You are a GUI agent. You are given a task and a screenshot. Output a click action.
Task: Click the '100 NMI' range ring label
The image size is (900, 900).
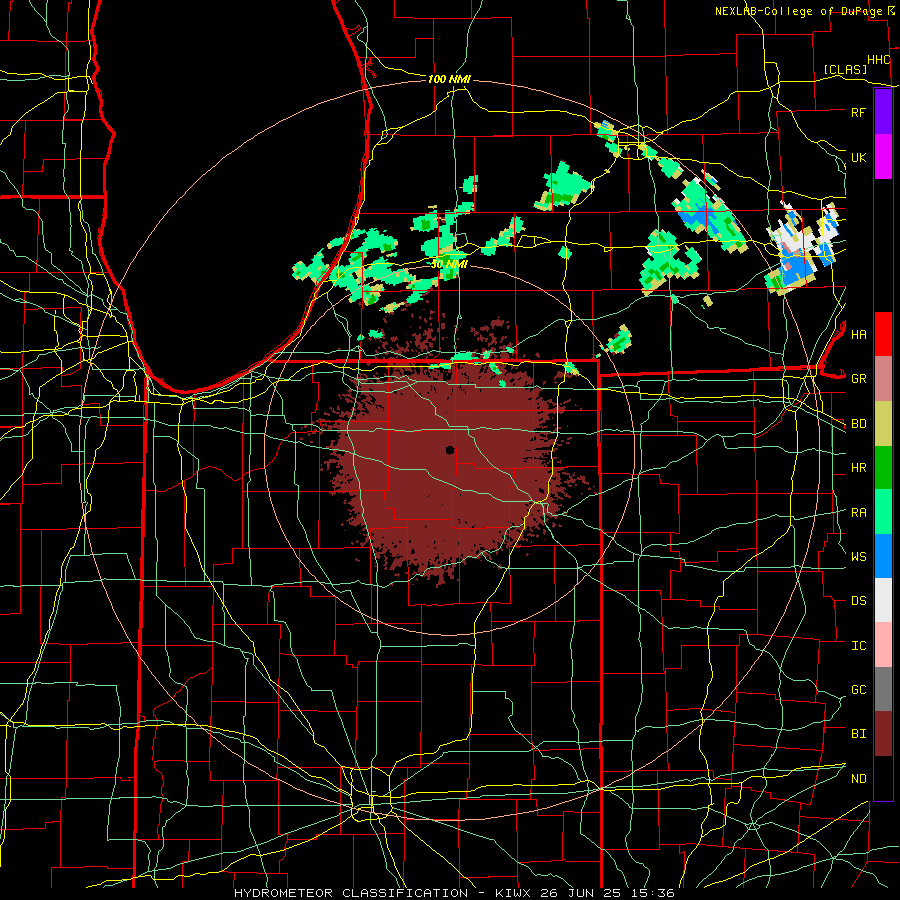449,79
